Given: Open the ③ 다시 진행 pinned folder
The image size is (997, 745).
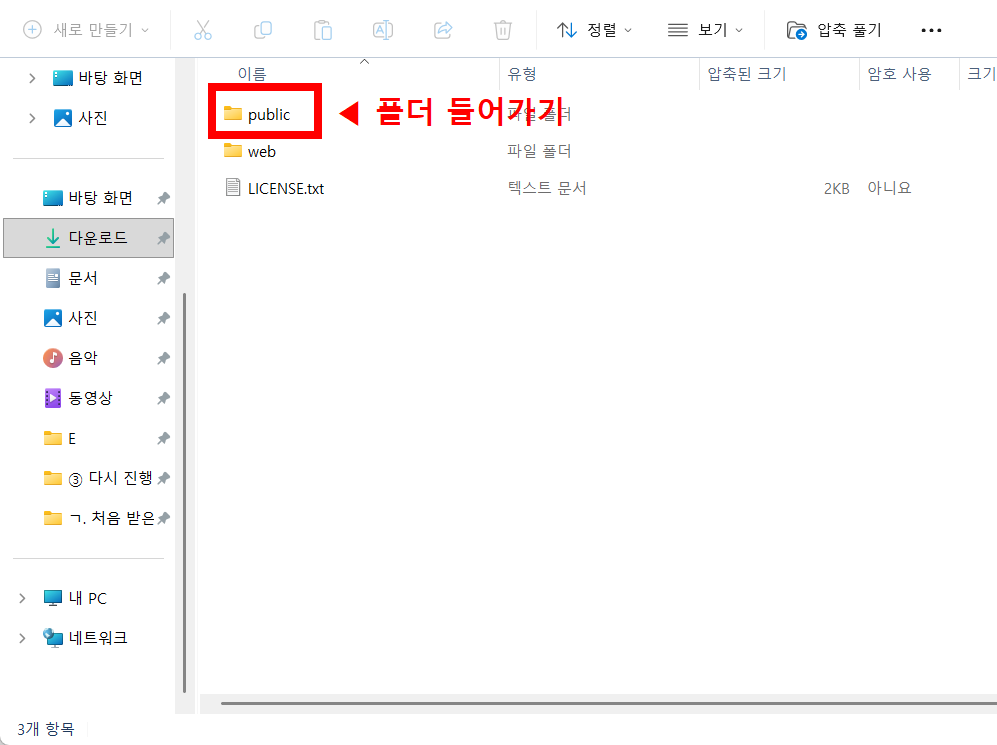Looking at the screenshot, I should point(98,478).
